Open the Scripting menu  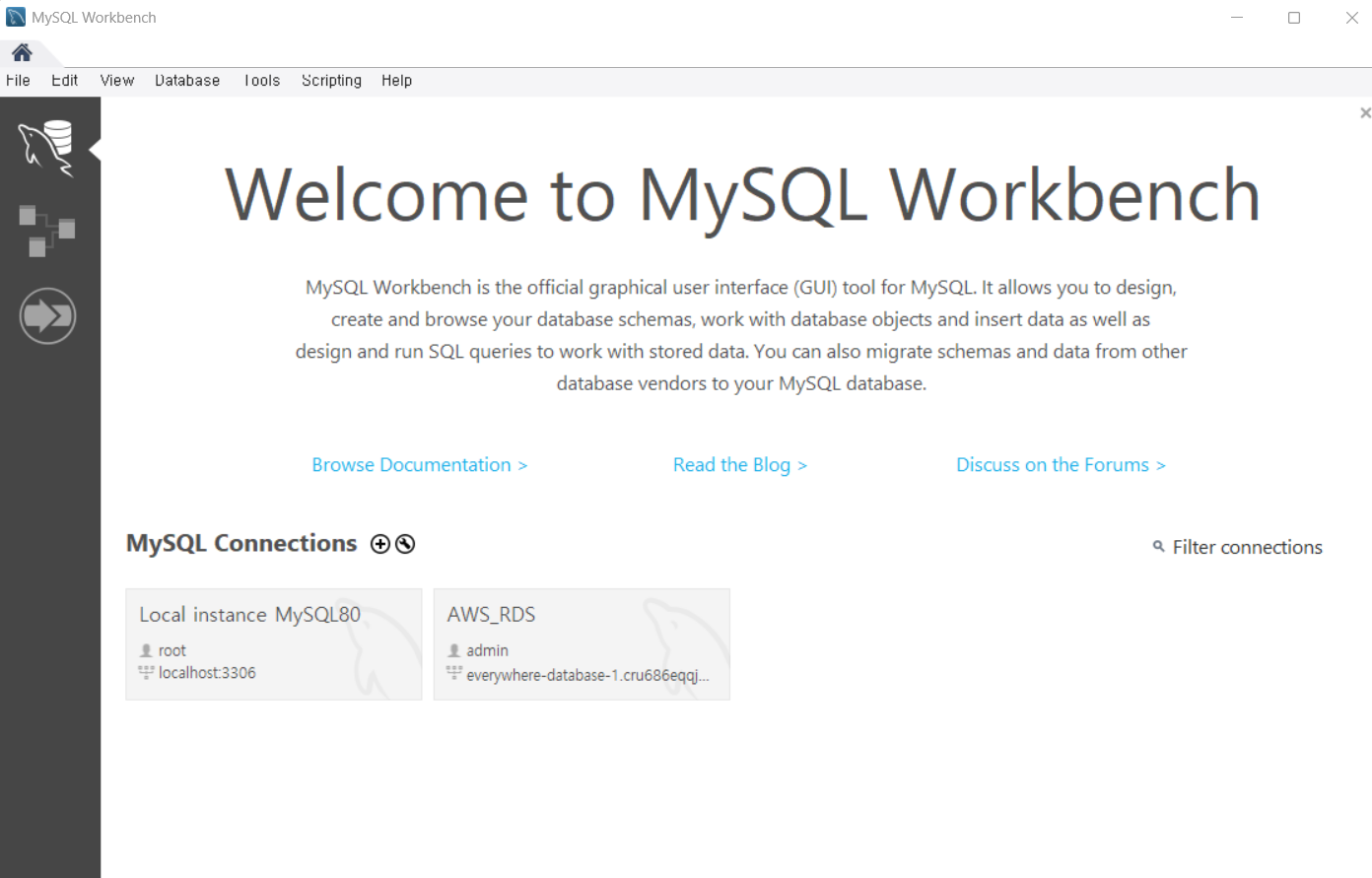(x=331, y=81)
